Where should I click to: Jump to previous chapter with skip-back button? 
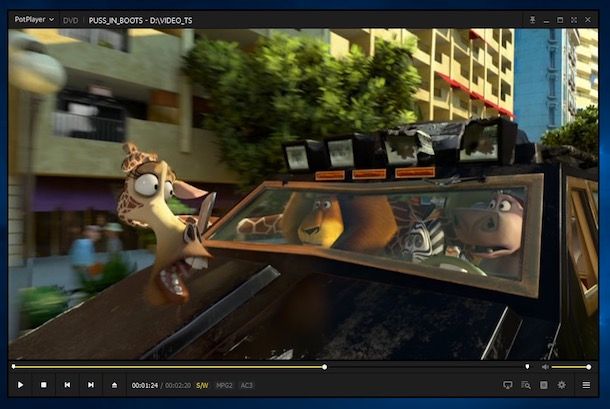pos(67,385)
